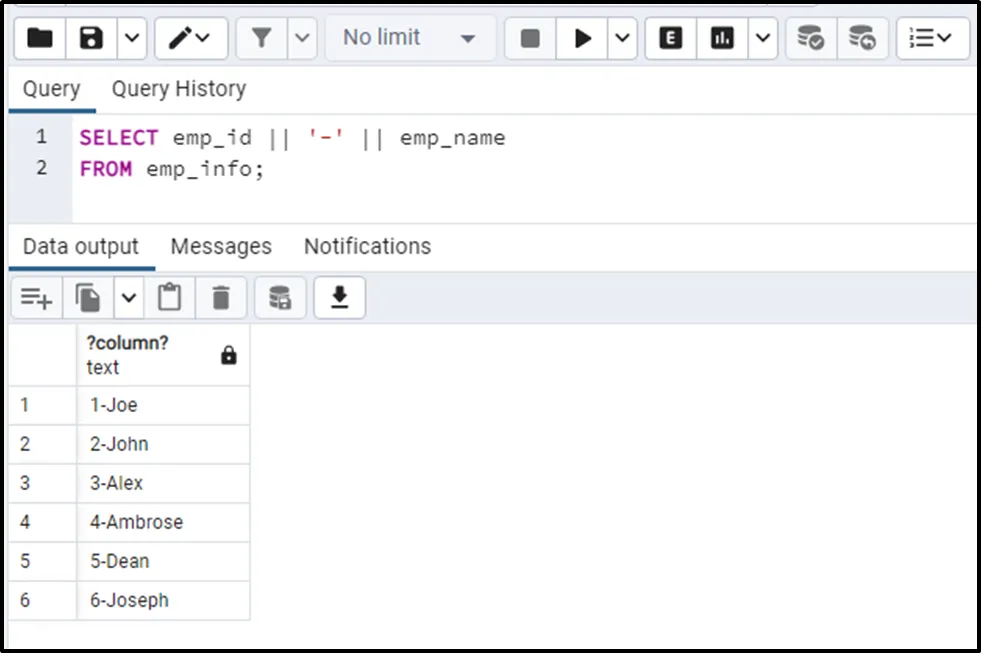Open the Messages tab

(x=221, y=246)
